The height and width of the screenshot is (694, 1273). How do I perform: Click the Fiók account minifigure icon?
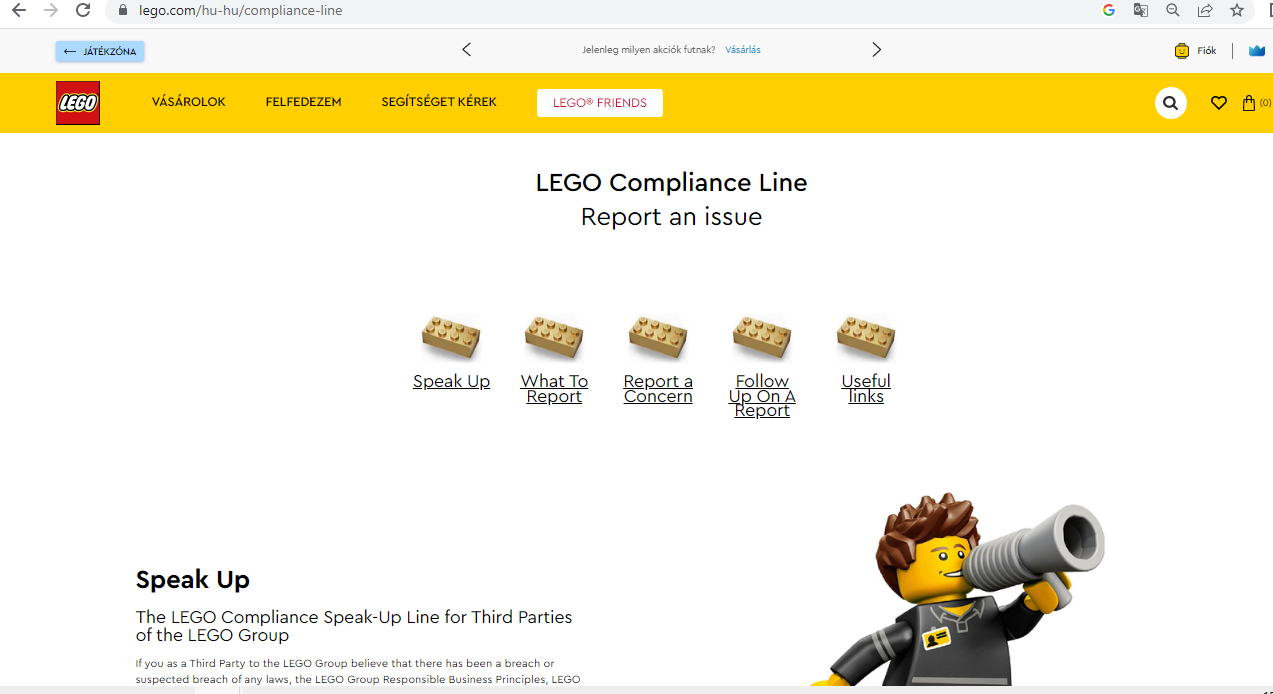(x=1182, y=51)
